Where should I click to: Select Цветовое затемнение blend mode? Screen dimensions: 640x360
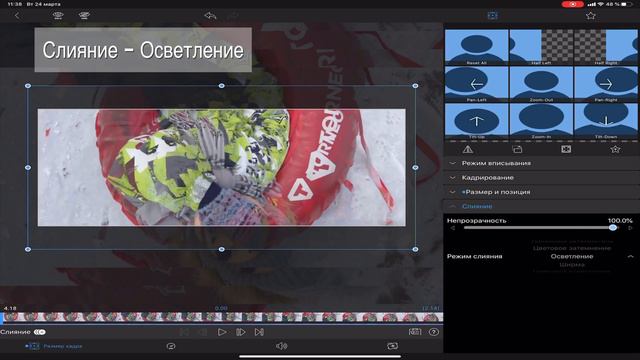pos(572,248)
